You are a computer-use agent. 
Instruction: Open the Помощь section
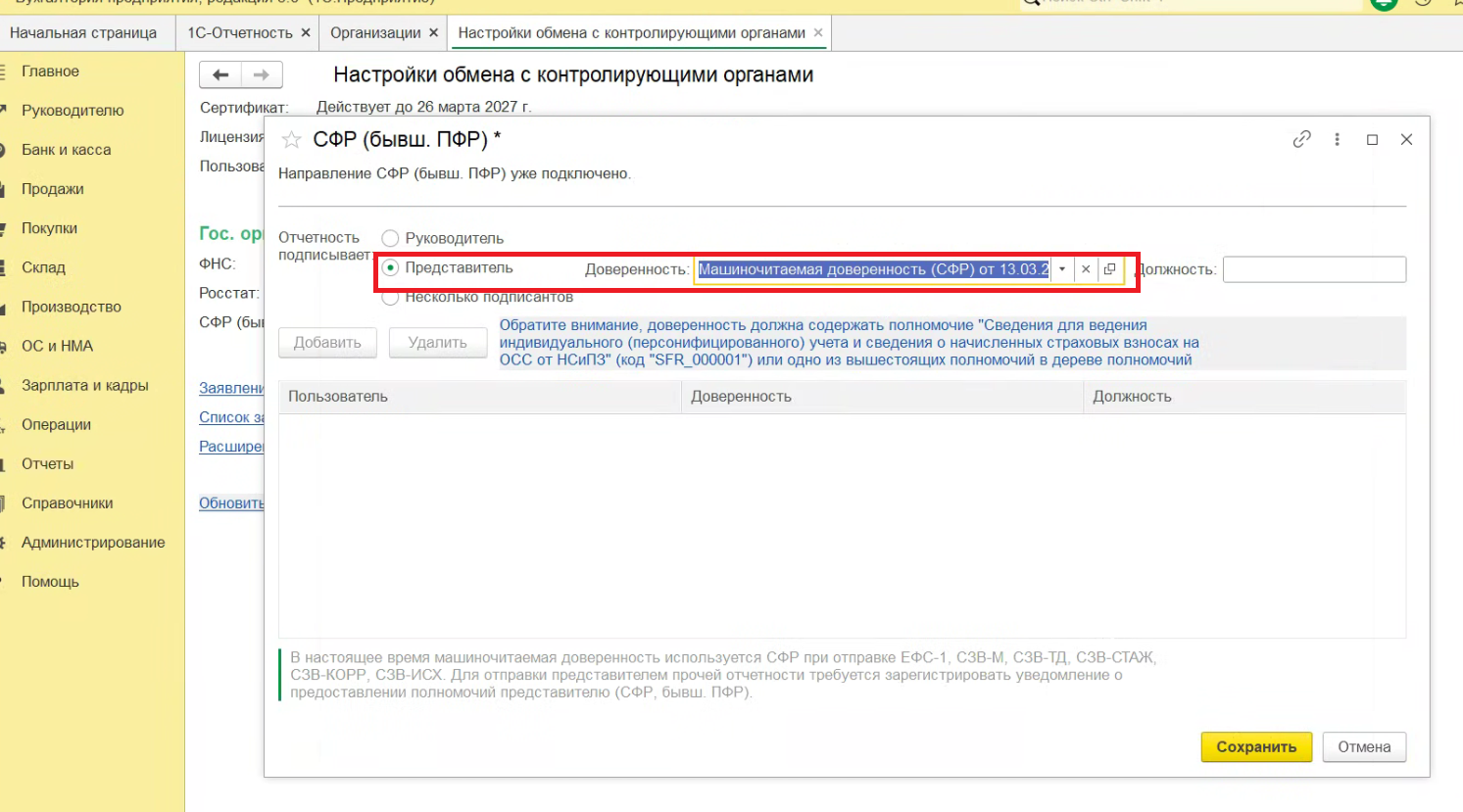click(x=50, y=581)
